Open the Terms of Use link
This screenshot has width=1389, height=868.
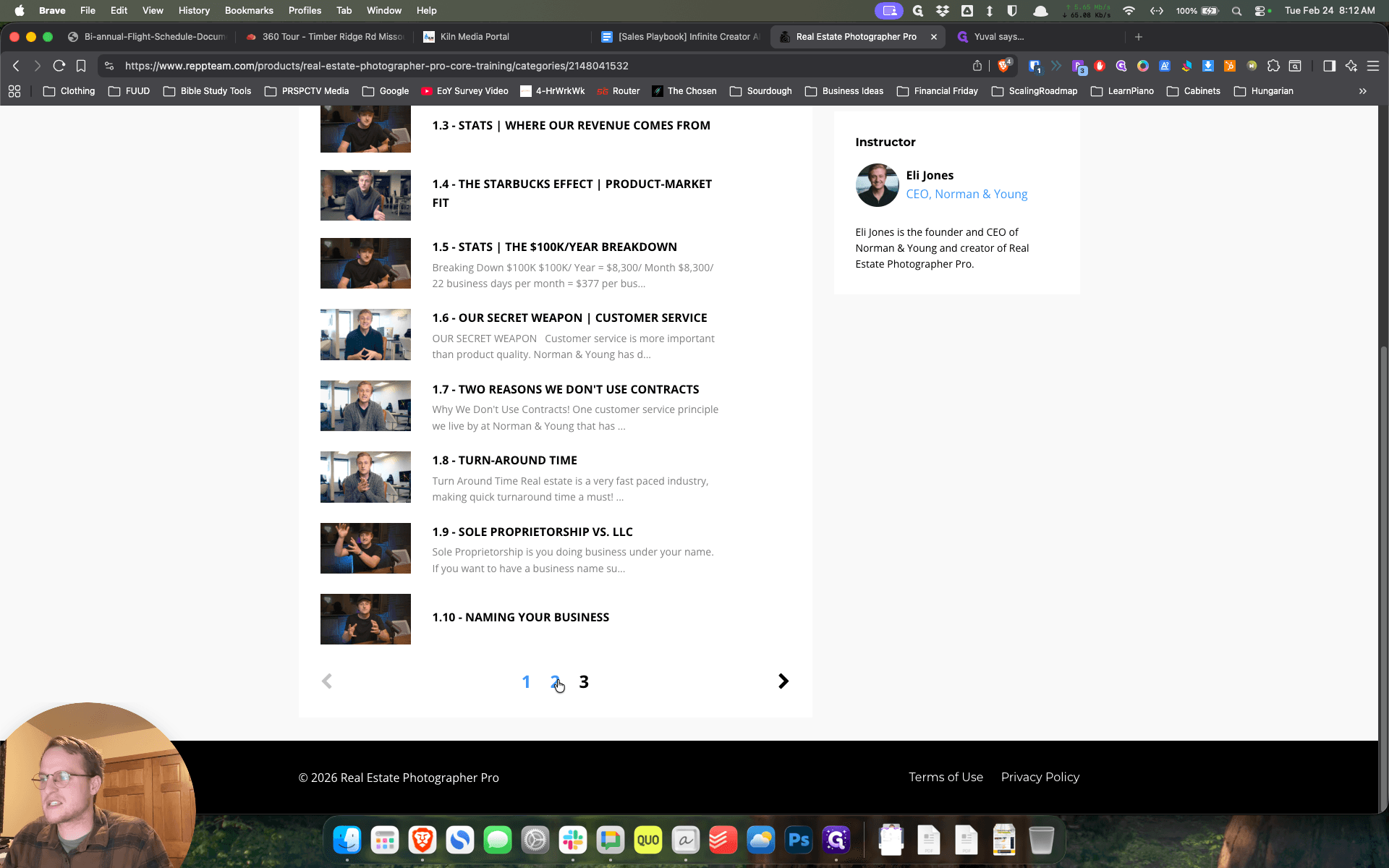[x=946, y=777]
